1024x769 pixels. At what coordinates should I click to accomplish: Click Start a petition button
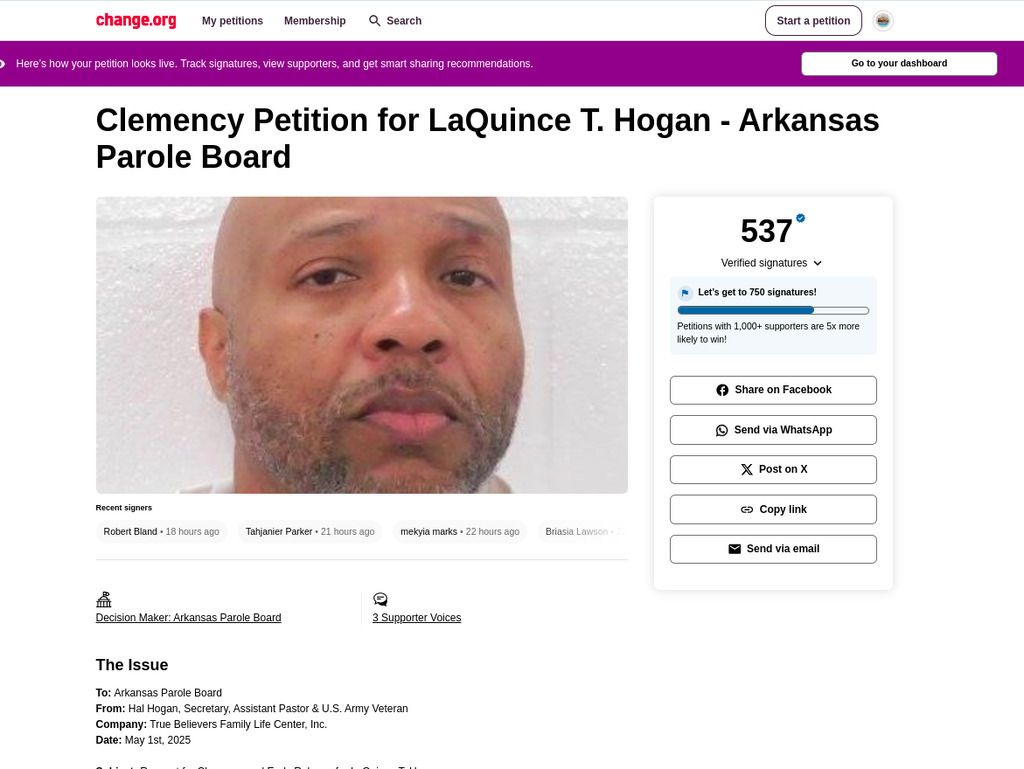point(813,21)
